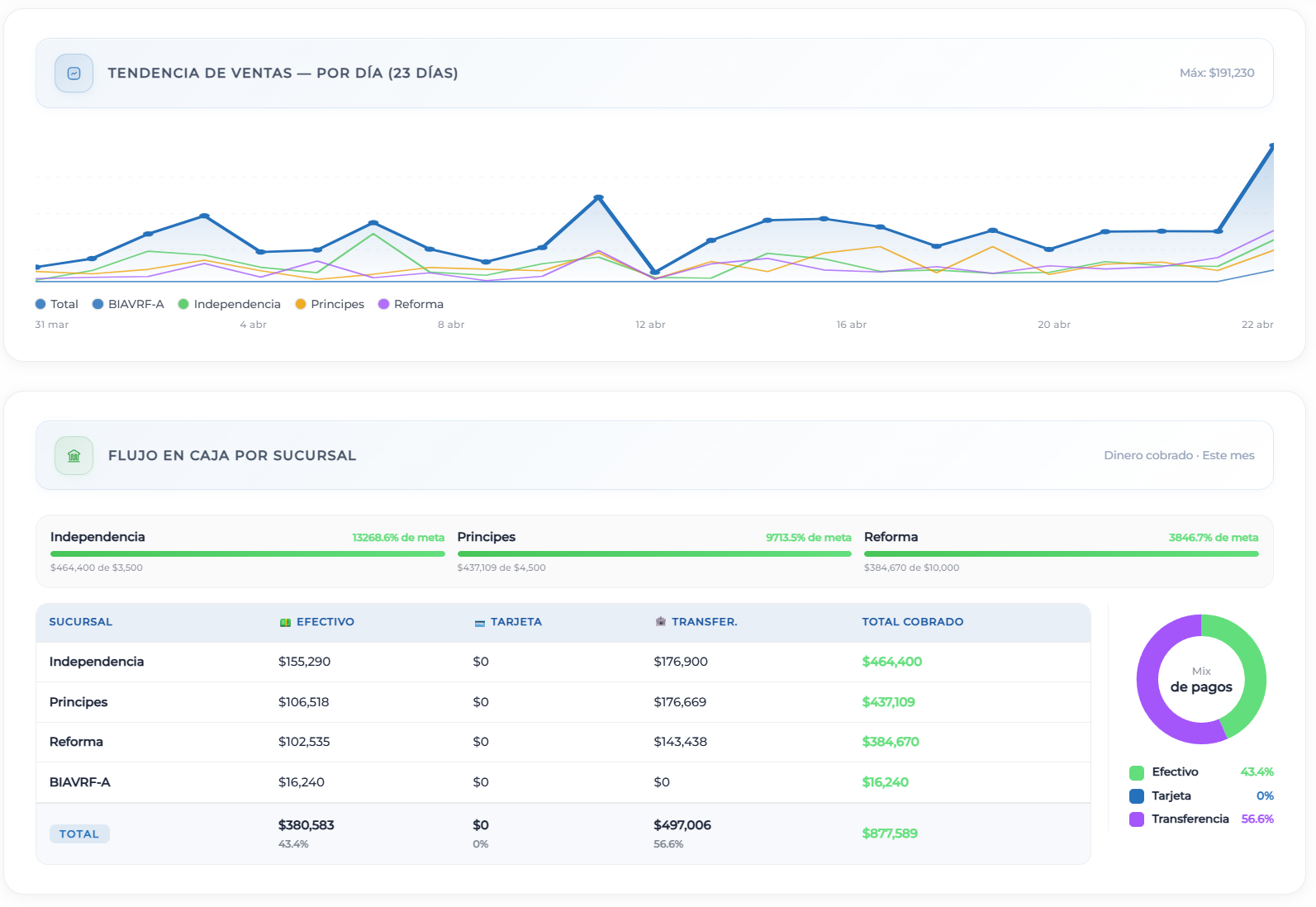Select the Independencia row name in the table
Viewport: 1316px width, 907px height.
point(97,662)
